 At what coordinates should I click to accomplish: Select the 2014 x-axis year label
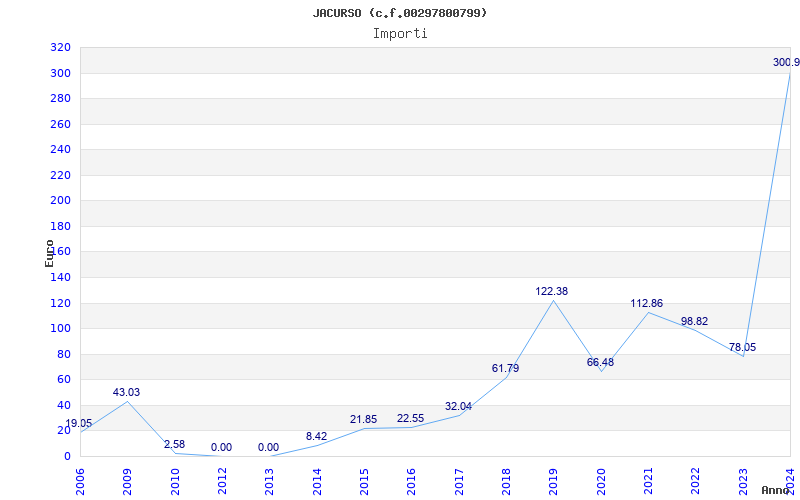coord(317,482)
